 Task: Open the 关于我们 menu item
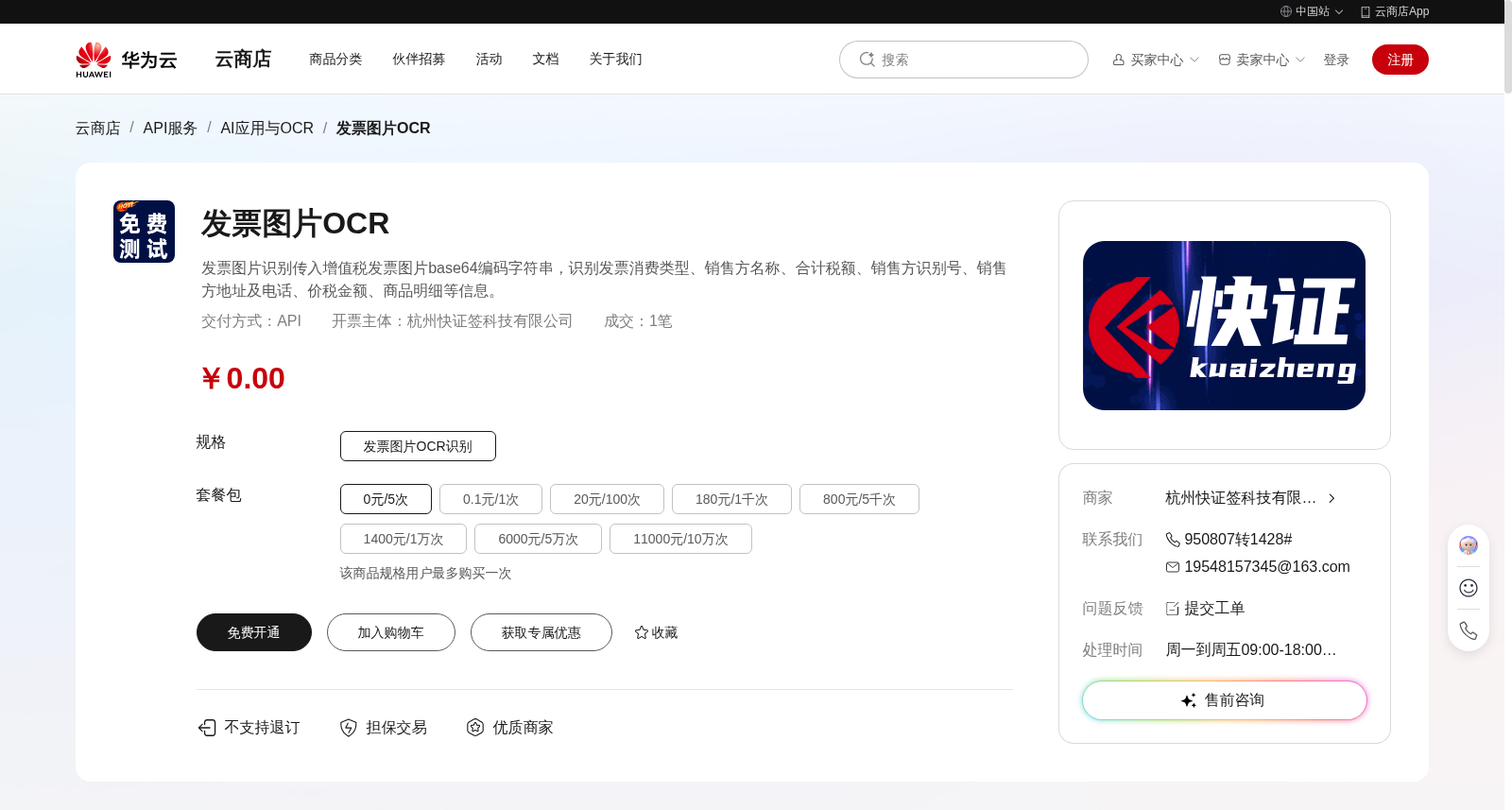tap(615, 59)
